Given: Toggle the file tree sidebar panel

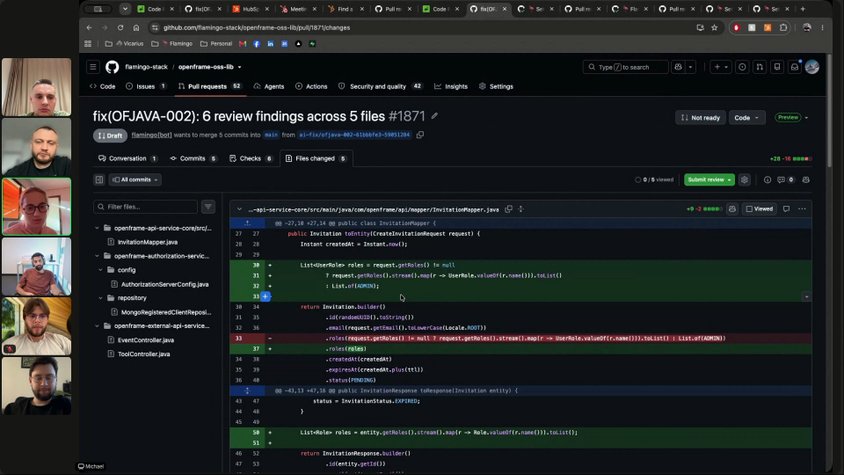Looking at the screenshot, I should click(x=99, y=179).
